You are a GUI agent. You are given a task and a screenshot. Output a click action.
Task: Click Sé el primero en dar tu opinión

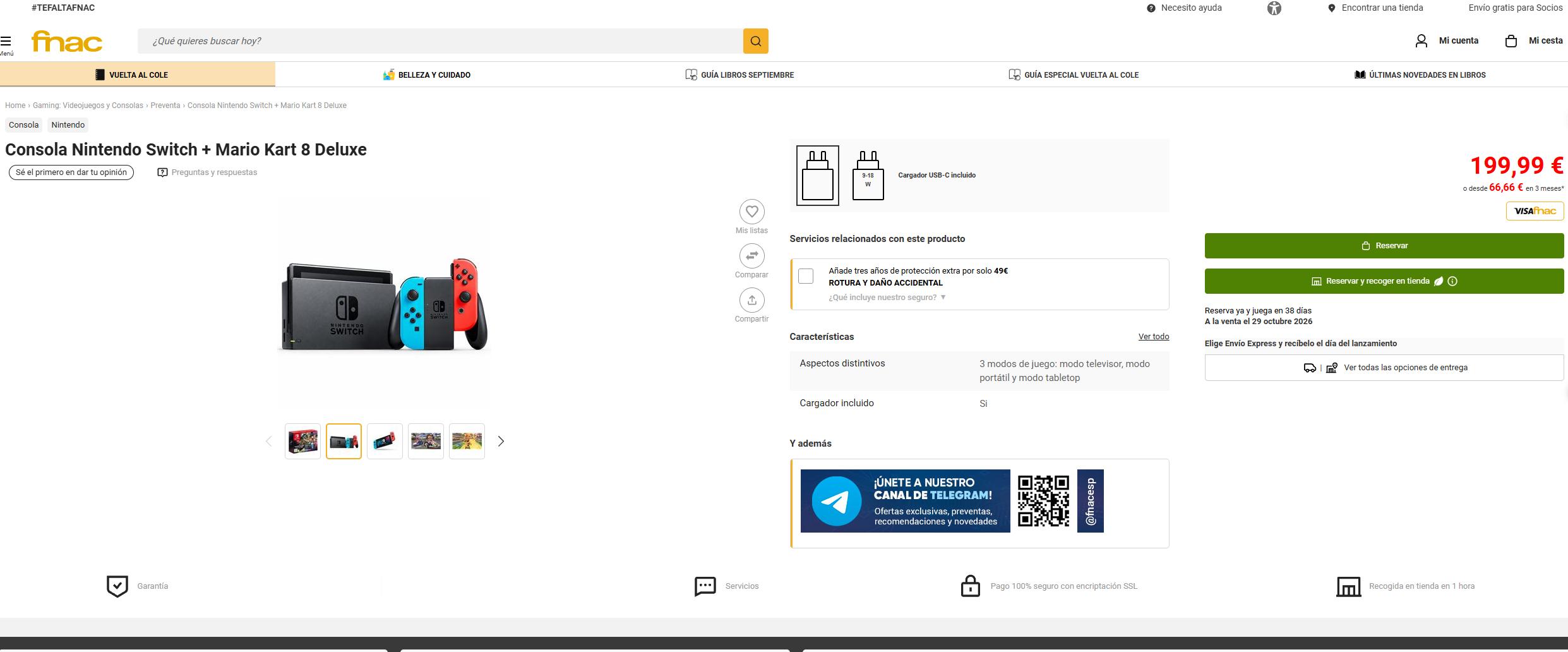coord(71,172)
